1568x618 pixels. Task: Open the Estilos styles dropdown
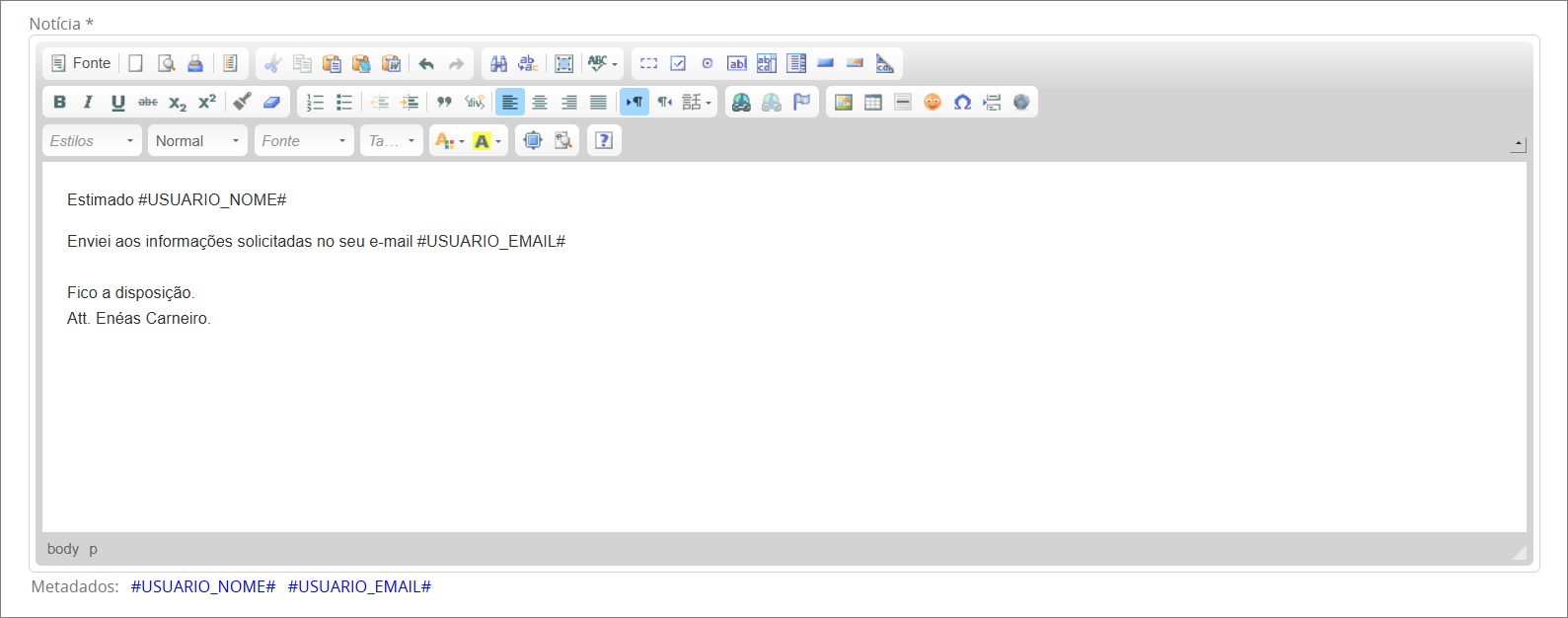click(92, 141)
